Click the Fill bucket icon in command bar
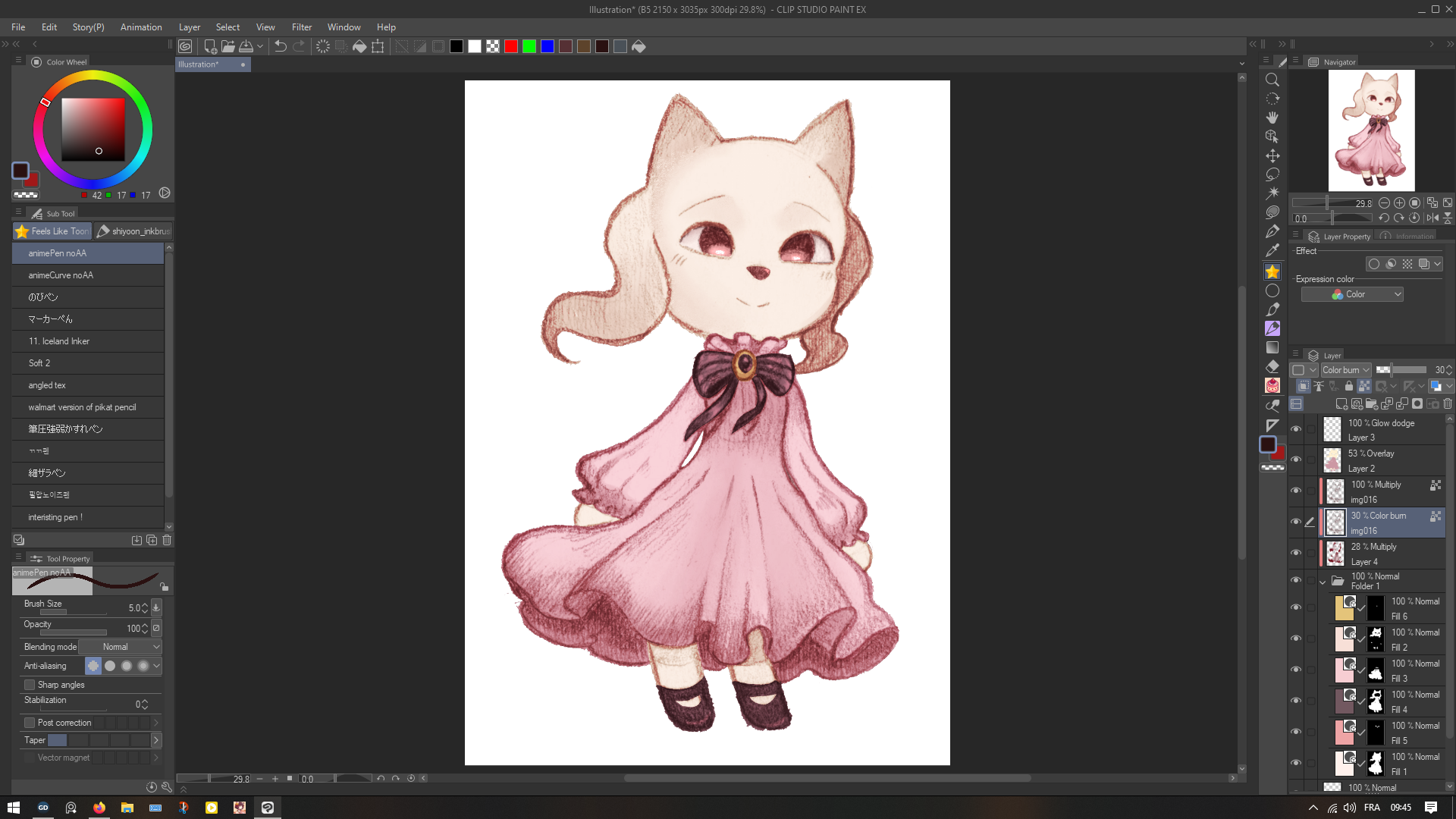The width and height of the screenshot is (1456, 819). pyautogui.click(x=359, y=46)
